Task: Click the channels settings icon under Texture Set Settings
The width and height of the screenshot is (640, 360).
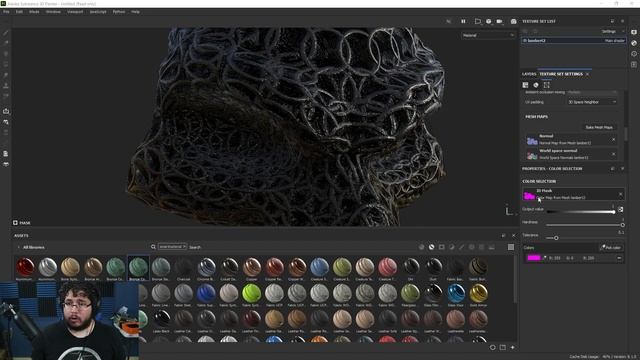Action: (525, 85)
